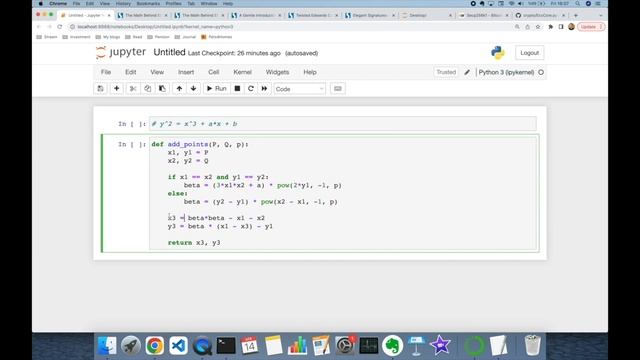Open the cell type Code dropdown

(x=300, y=89)
